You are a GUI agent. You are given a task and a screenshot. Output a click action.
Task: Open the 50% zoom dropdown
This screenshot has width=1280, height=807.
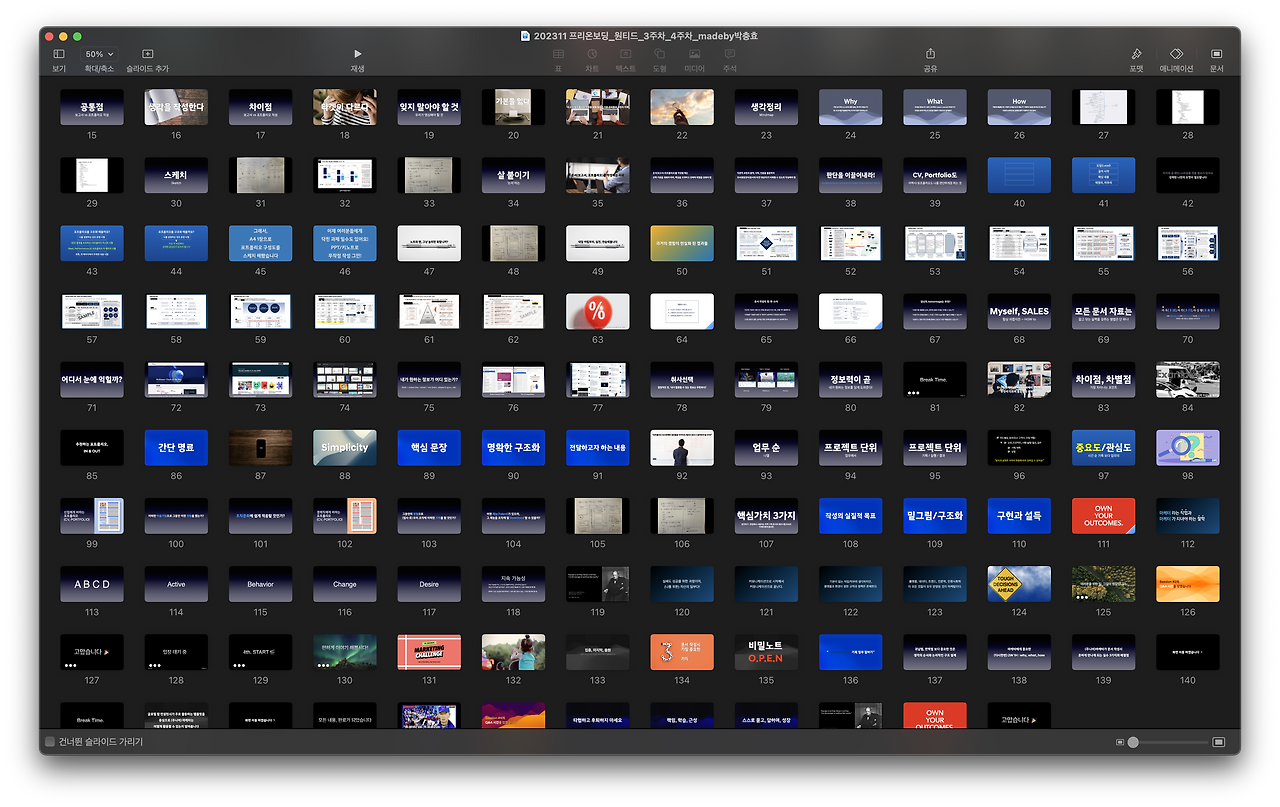point(99,54)
